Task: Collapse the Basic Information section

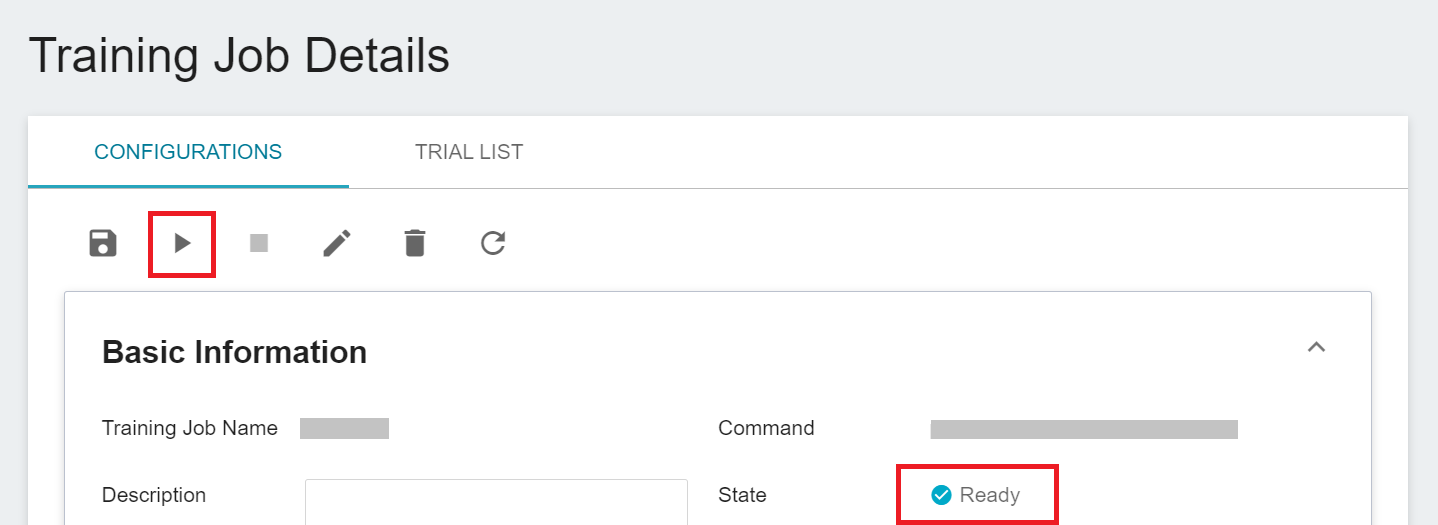Action: [1317, 347]
